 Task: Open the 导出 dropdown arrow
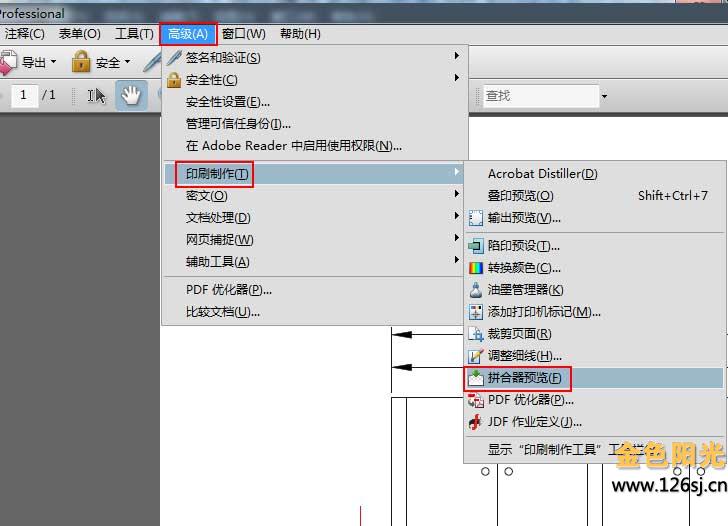(53, 62)
